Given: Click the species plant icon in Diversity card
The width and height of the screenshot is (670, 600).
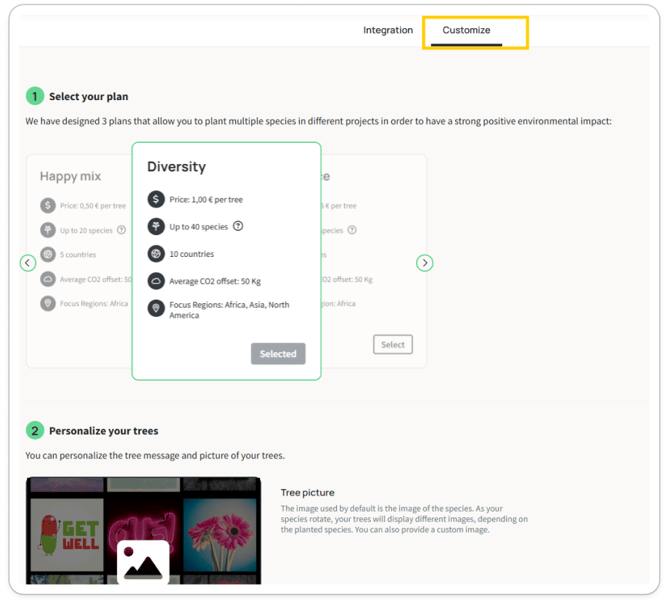Looking at the screenshot, I should (156, 226).
